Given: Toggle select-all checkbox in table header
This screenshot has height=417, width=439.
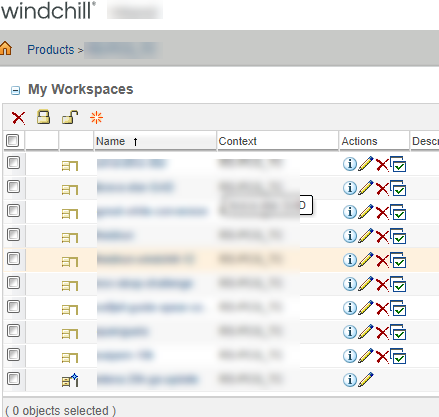Looking at the screenshot, I should pyautogui.click(x=13, y=141).
